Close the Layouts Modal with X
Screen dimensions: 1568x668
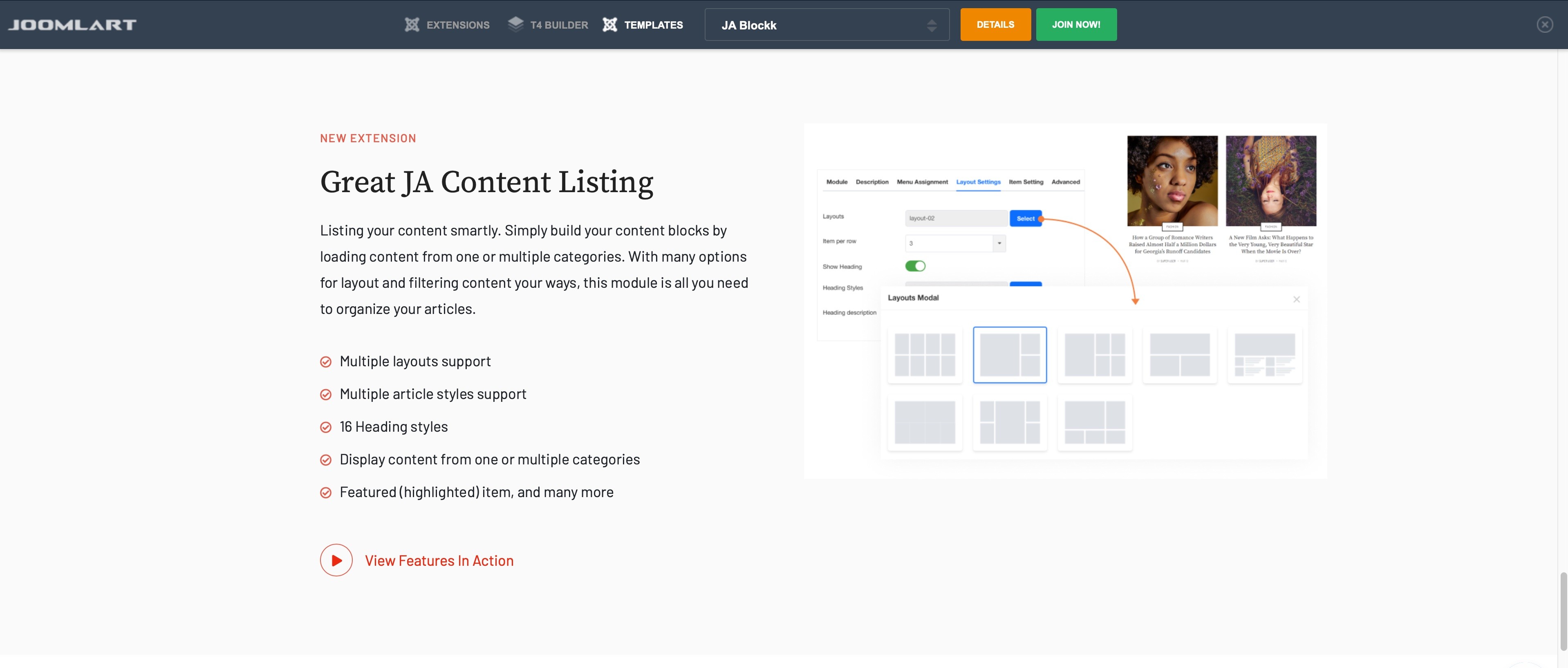pos(1297,299)
